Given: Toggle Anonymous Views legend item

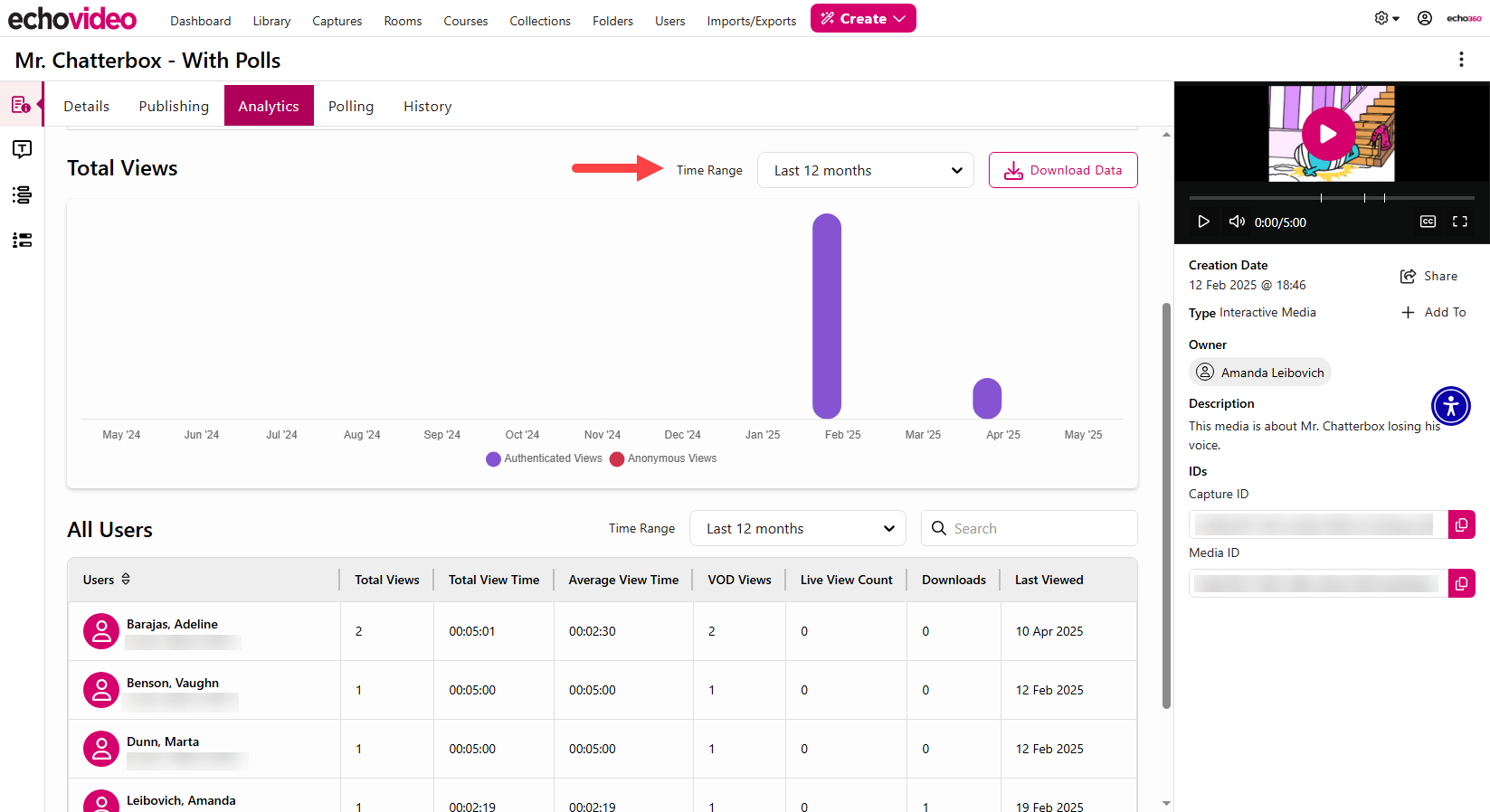Looking at the screenshot, I should (x=663, y=458).
